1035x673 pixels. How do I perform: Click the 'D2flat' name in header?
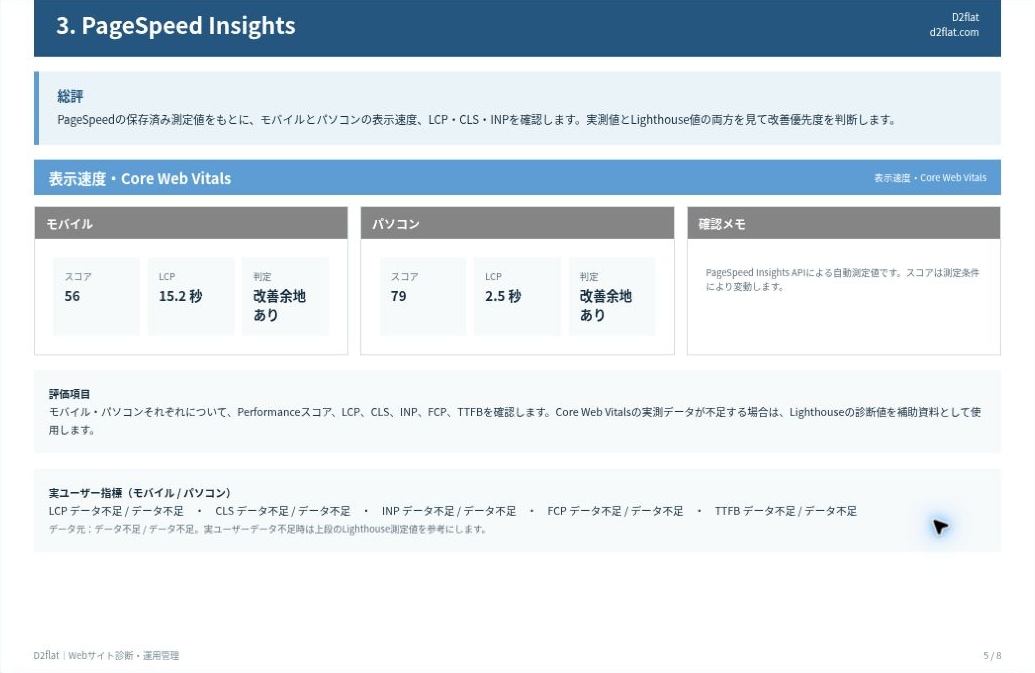point(965,17)
